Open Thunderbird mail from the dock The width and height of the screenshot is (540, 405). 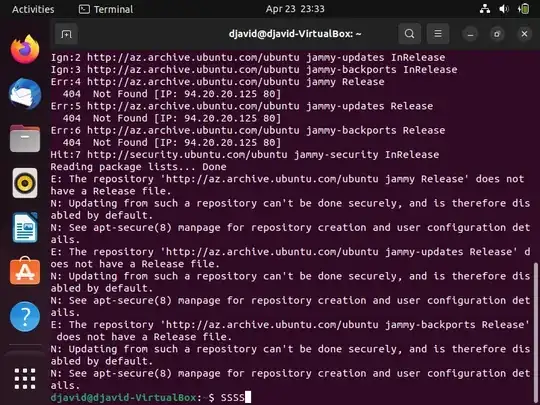tap(25, 94)
